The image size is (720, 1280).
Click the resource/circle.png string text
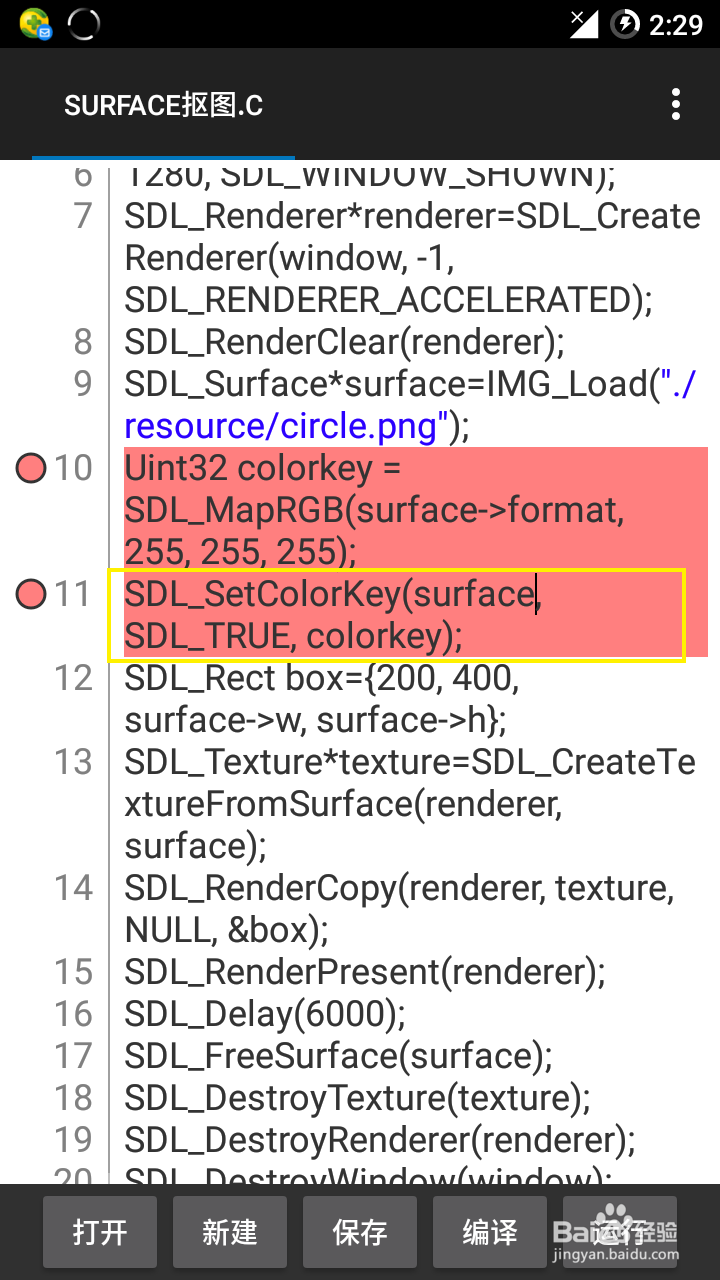(281, 426)
